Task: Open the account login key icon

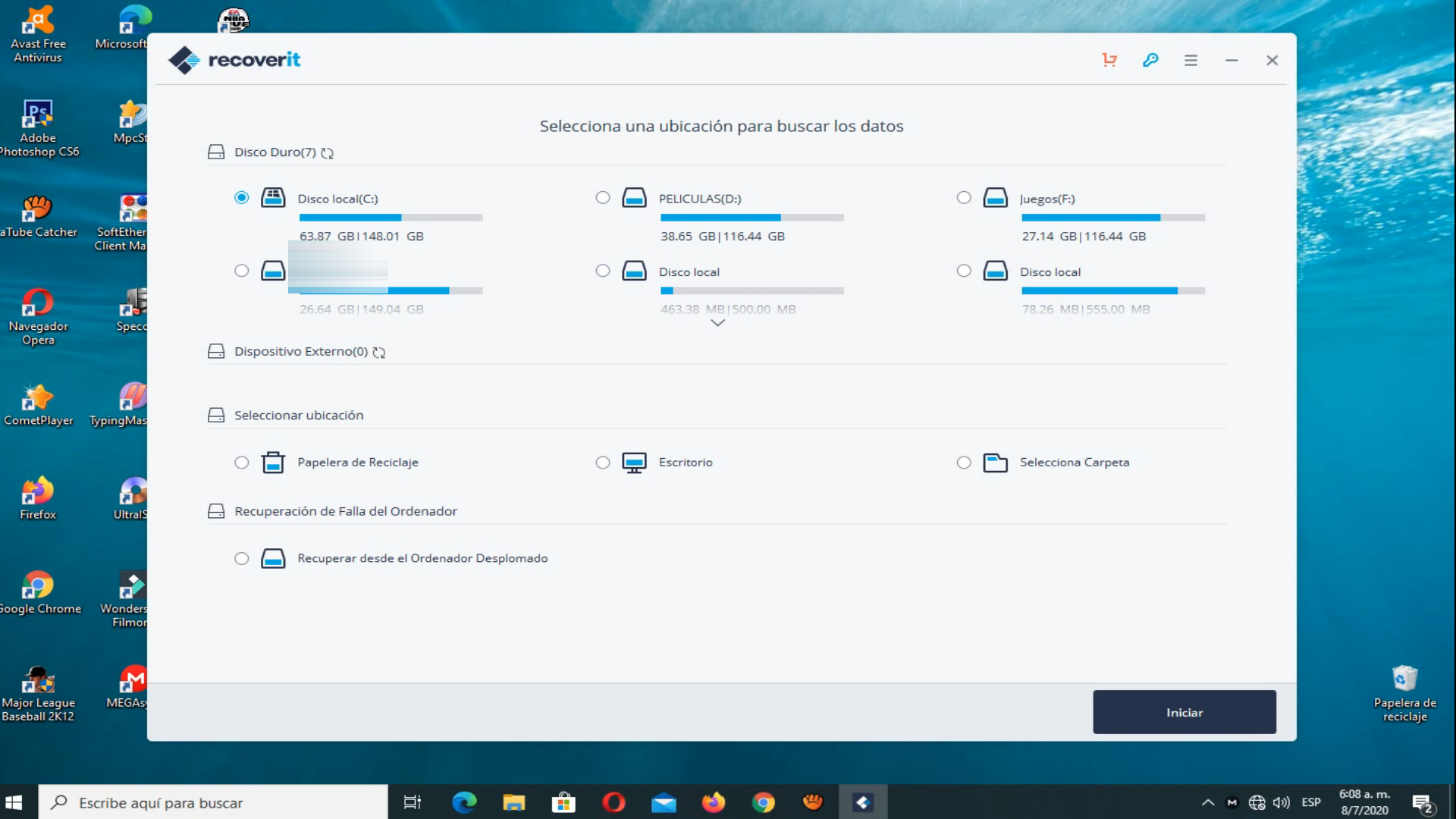Action: [x=1150, y=60]
